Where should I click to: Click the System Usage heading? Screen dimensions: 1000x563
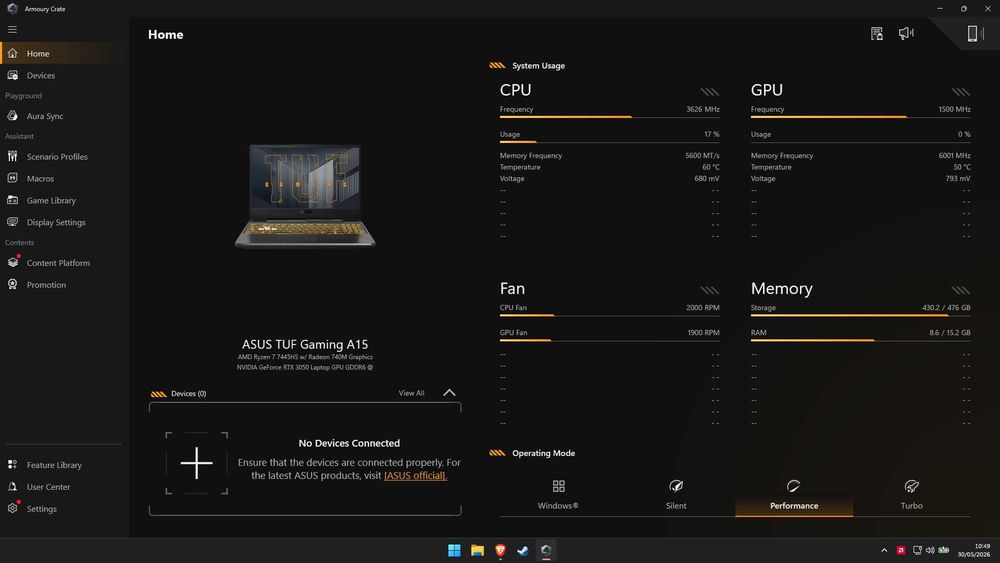[x=538, y=66]
